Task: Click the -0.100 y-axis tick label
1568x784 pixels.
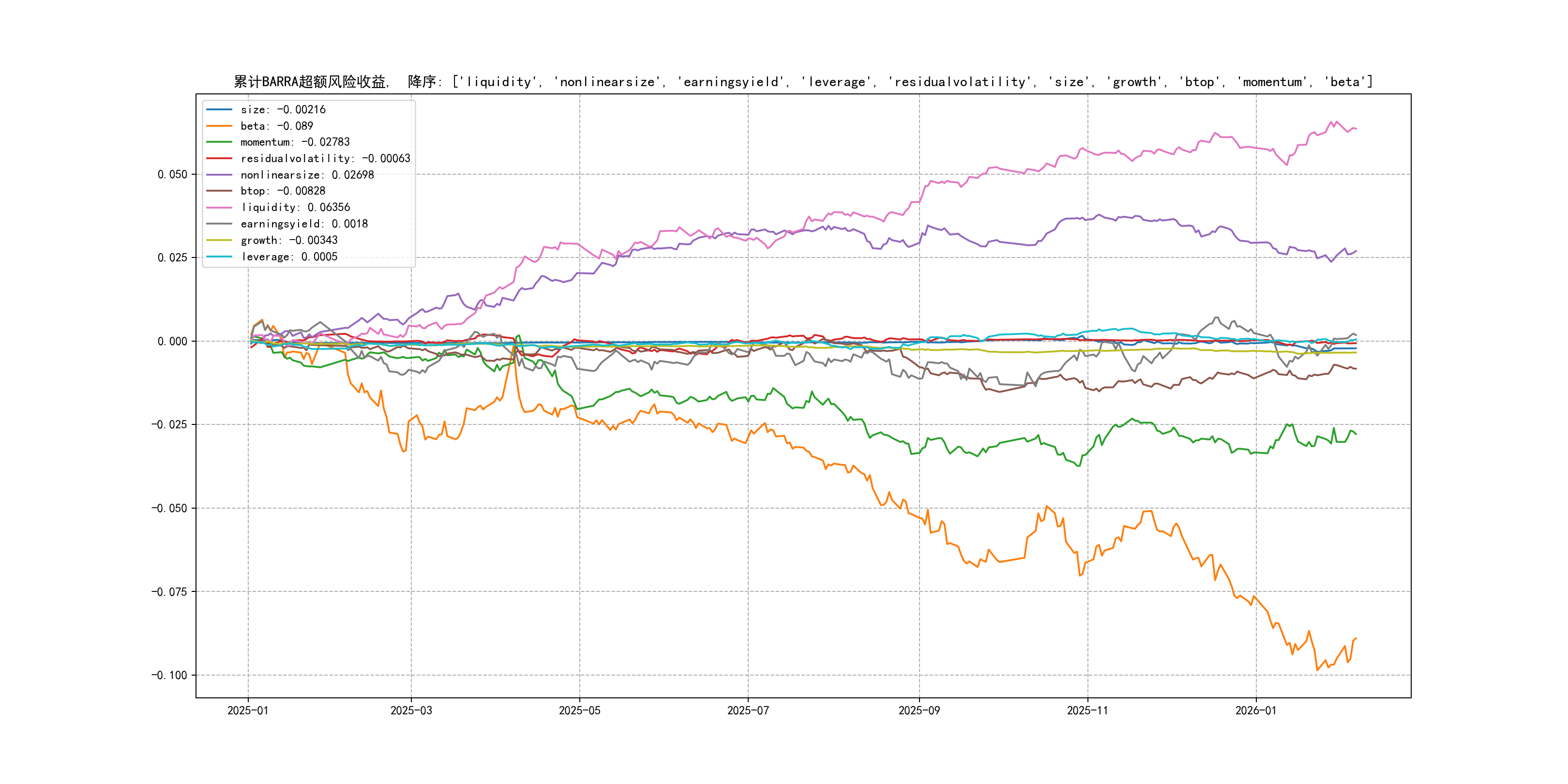Action: [x=169, y=675]
